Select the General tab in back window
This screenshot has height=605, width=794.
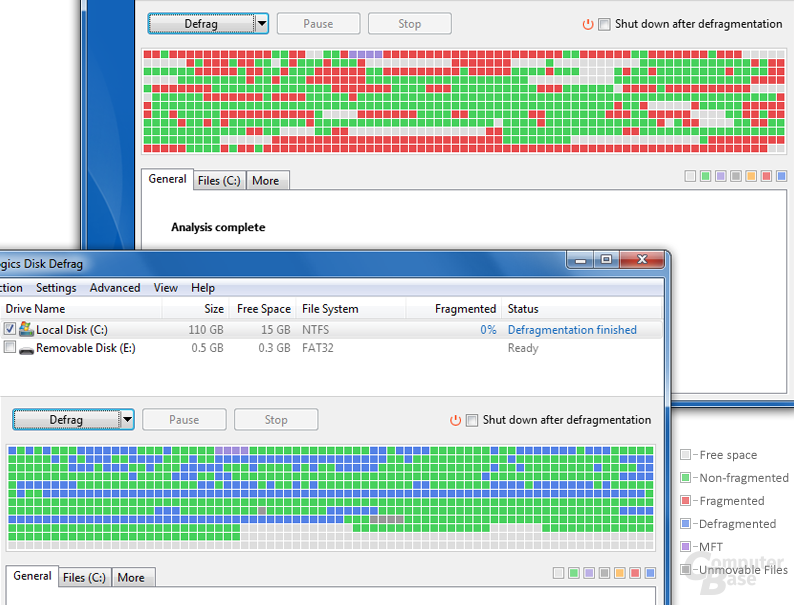click(167, 179)
